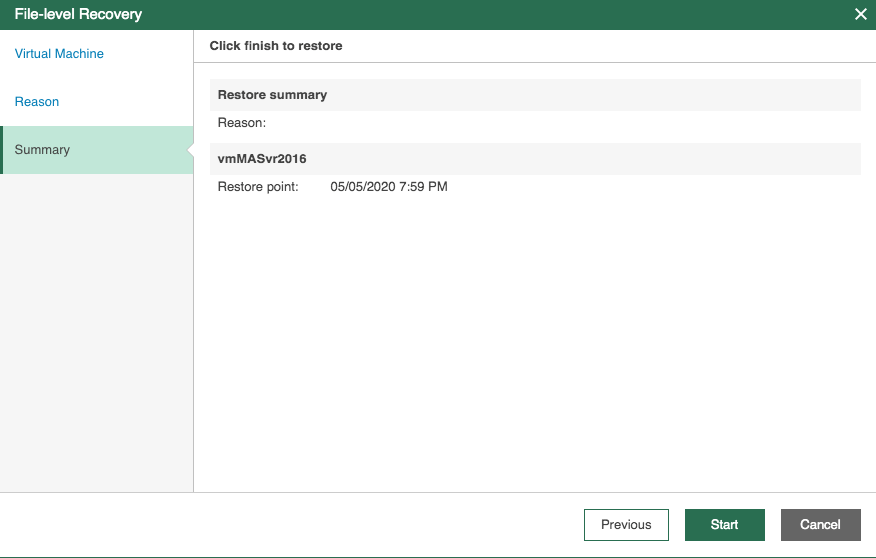
Task: Click the restore point date 05/05/2020 7:59 PM
Action: click(x=389, y=187)
